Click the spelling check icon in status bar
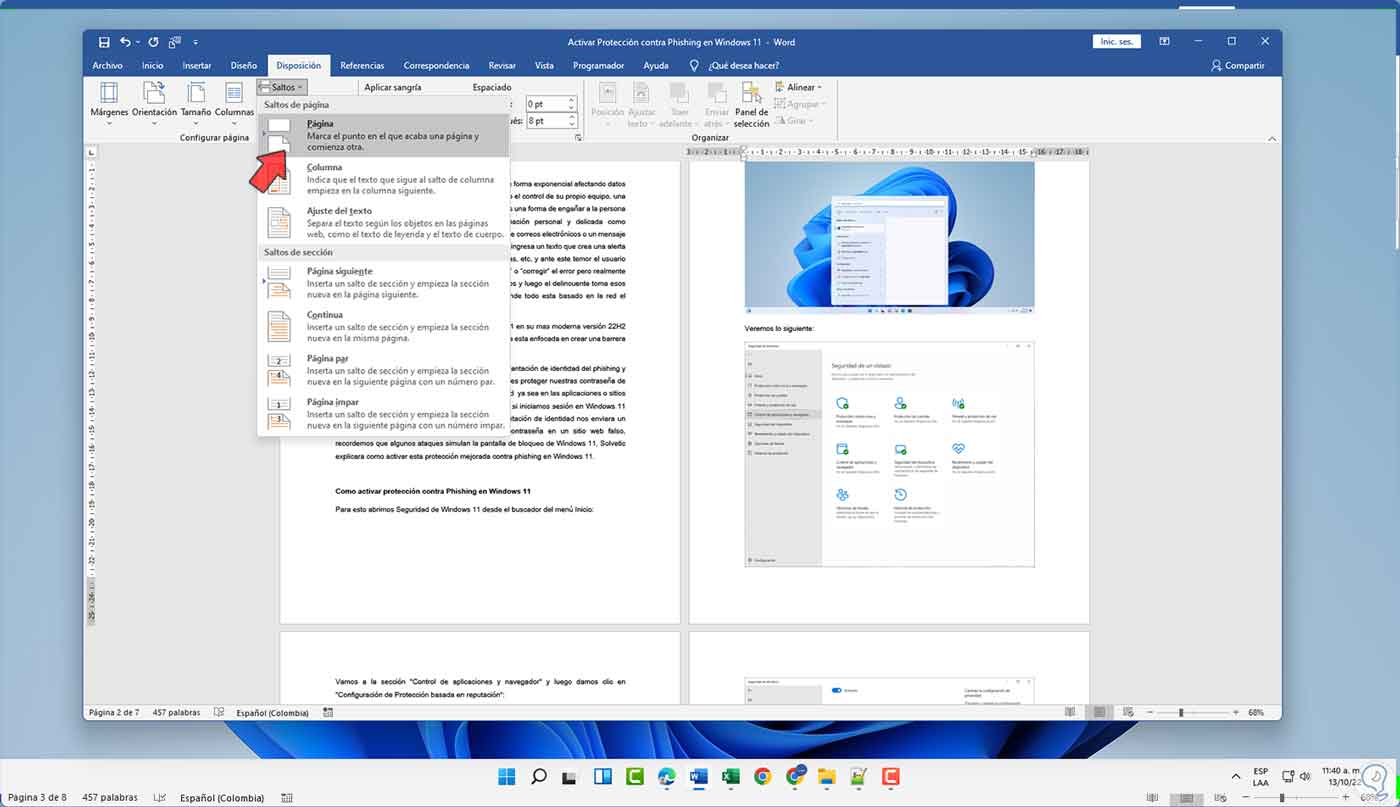1400x807 pixels. [219, 713]
